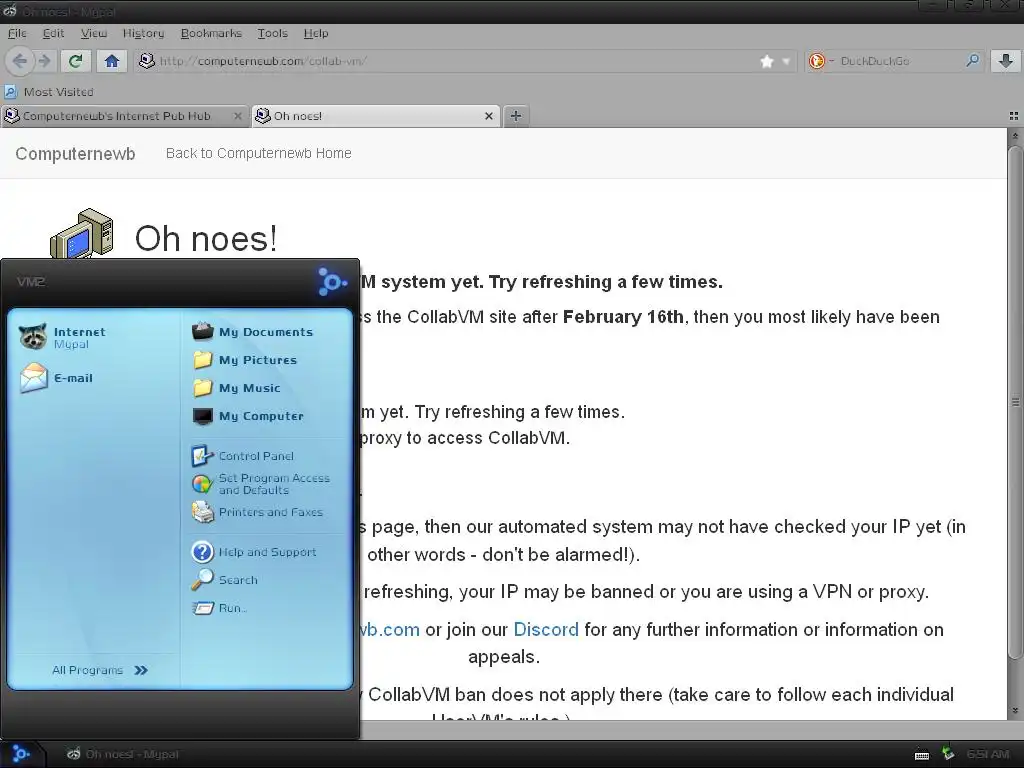Open Control Panel from Start menu
This screenshot has width=1024, height=768.
[x=243, y=456]
